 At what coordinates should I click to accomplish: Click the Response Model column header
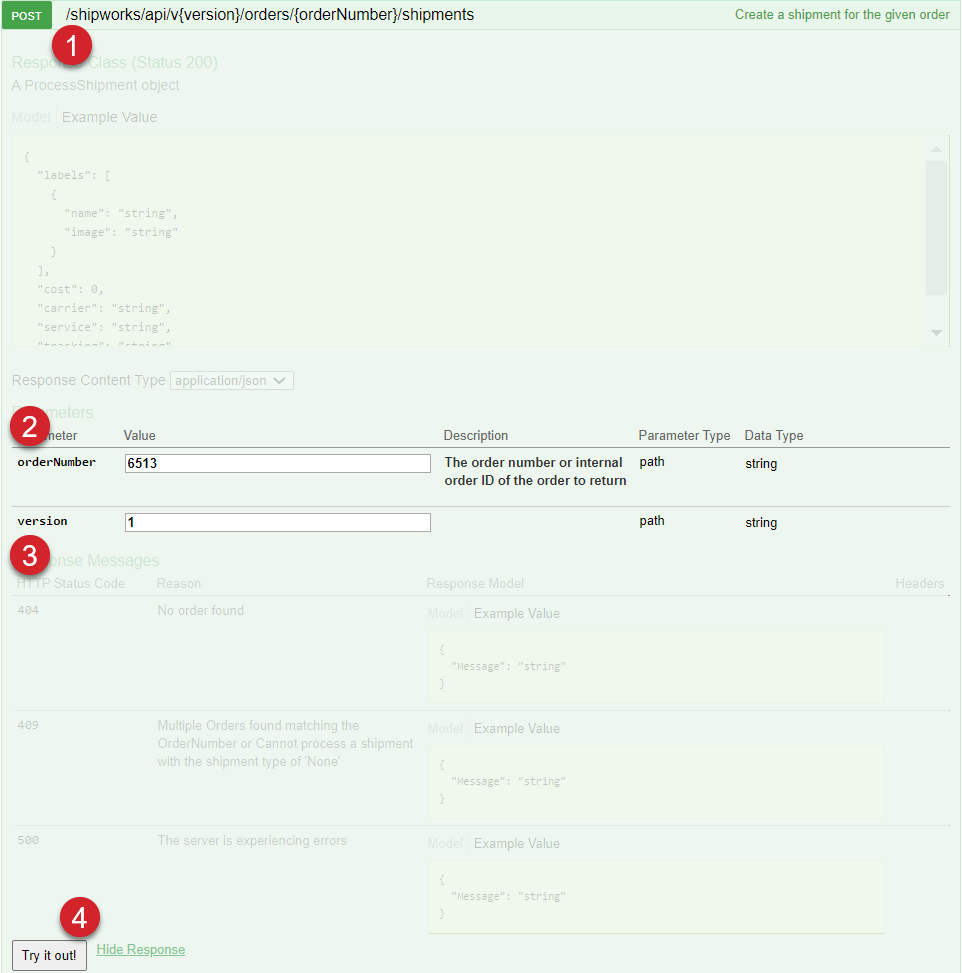coord(475,584)
